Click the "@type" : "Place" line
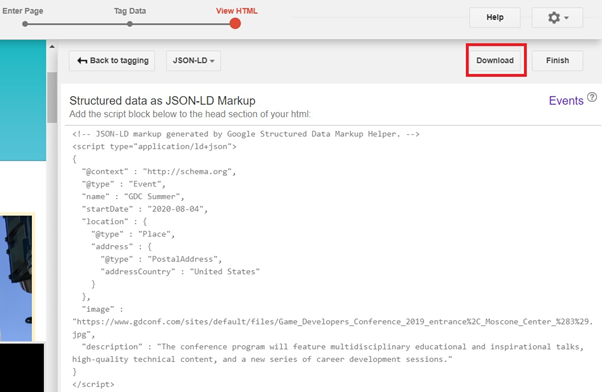 [133, 234]
